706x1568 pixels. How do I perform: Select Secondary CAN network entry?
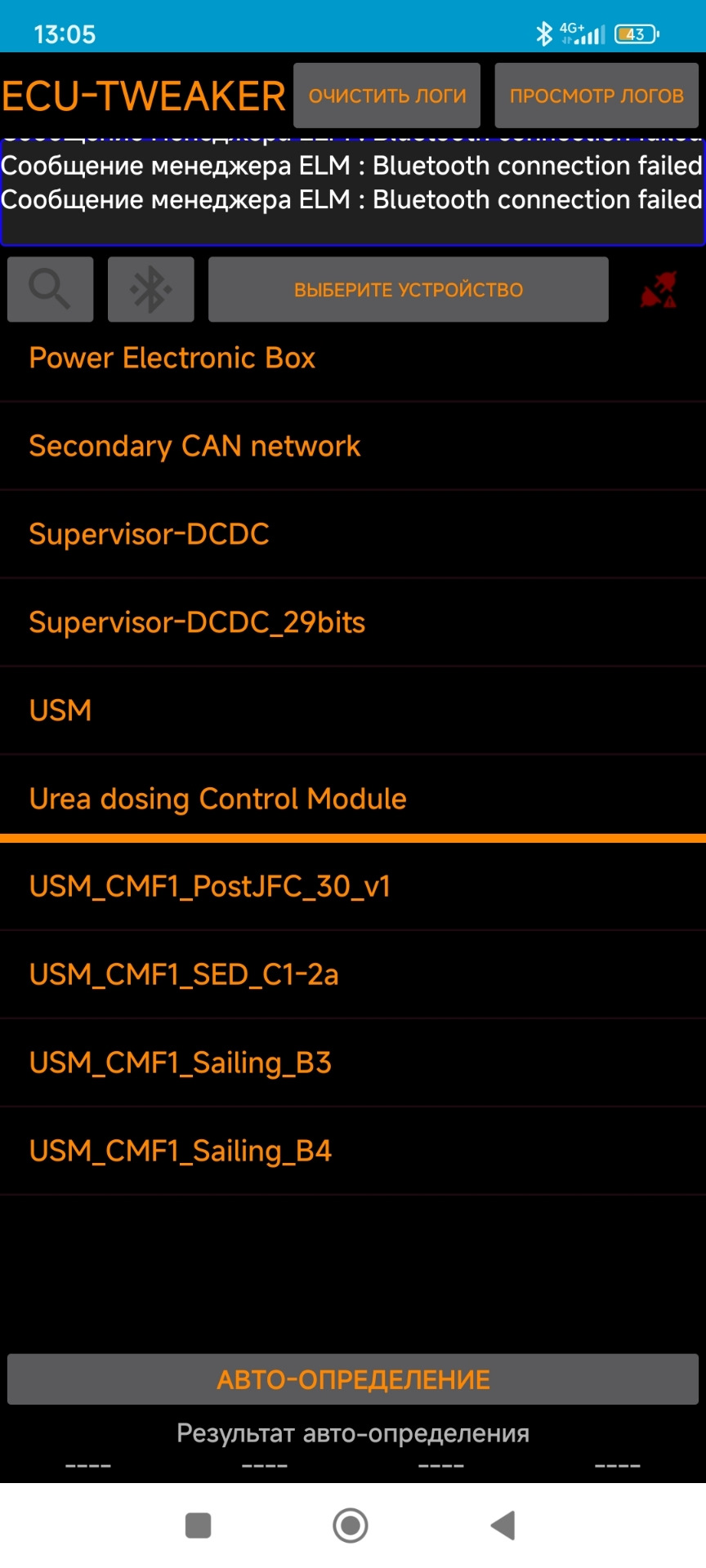[x=353, y=446]
